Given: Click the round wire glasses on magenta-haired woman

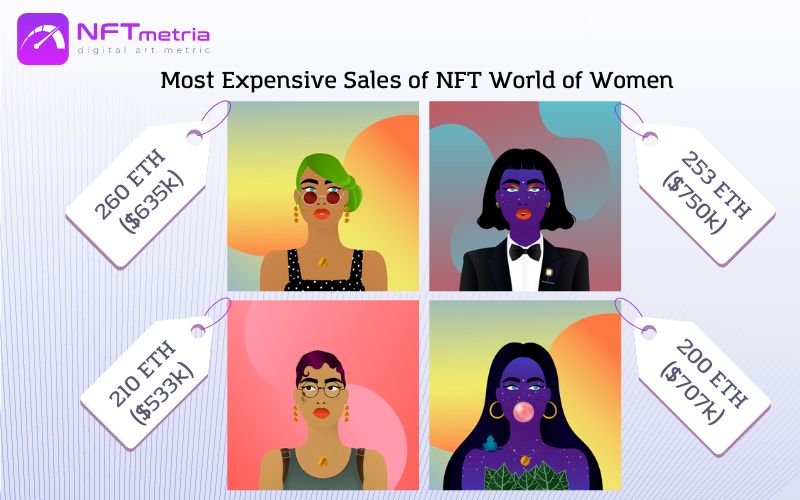Looking at the screenshot, I should pos(321,391).
